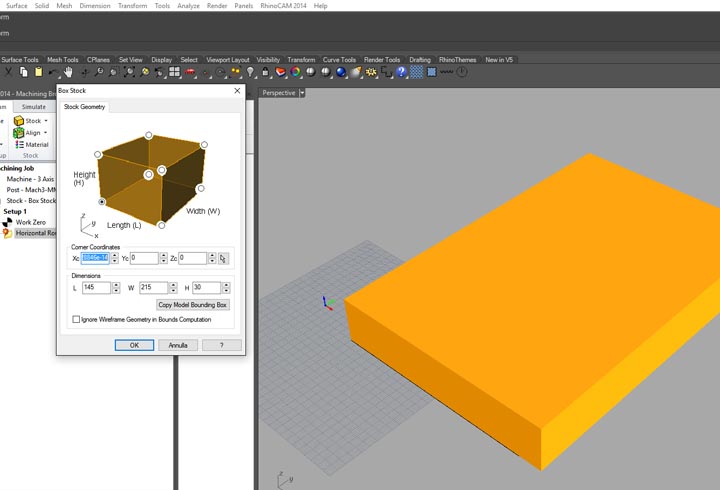Click the blue question mark Help icon

[401, 72]
